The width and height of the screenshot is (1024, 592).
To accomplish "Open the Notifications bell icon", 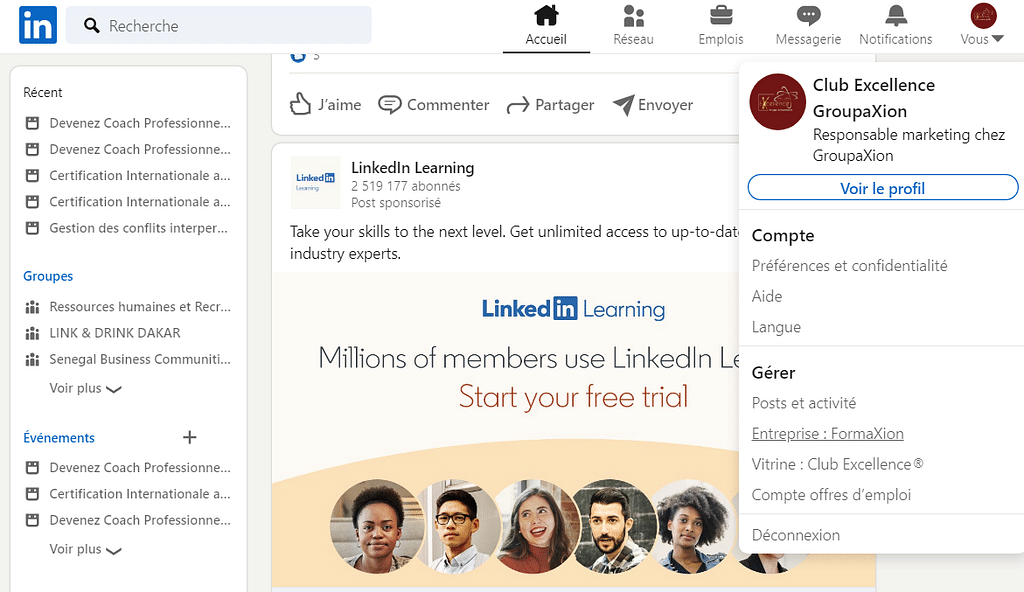I will pyautogui.click(x=895, y=16).
